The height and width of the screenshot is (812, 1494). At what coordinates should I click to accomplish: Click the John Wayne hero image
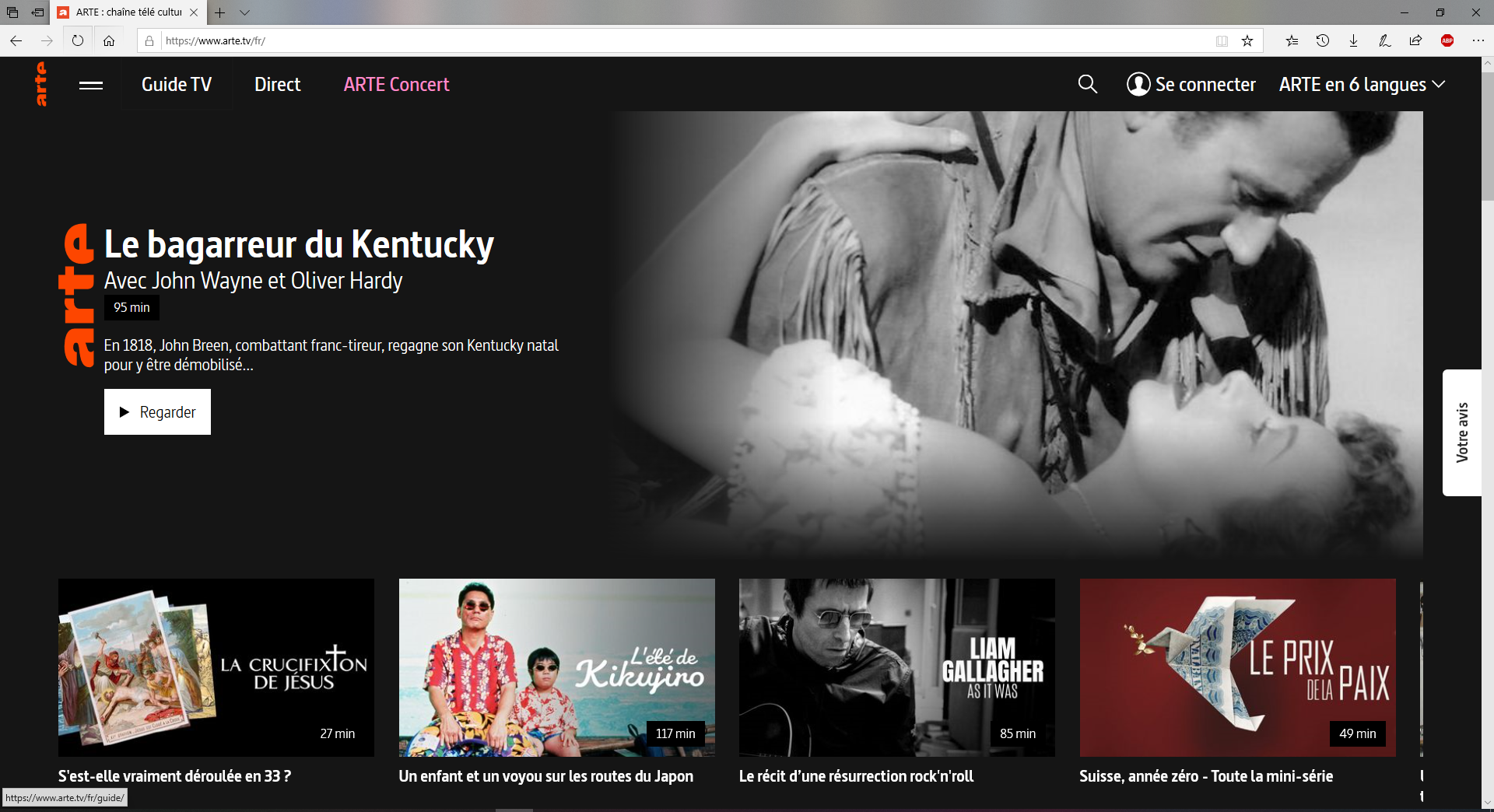click(x=1016, y=334)
